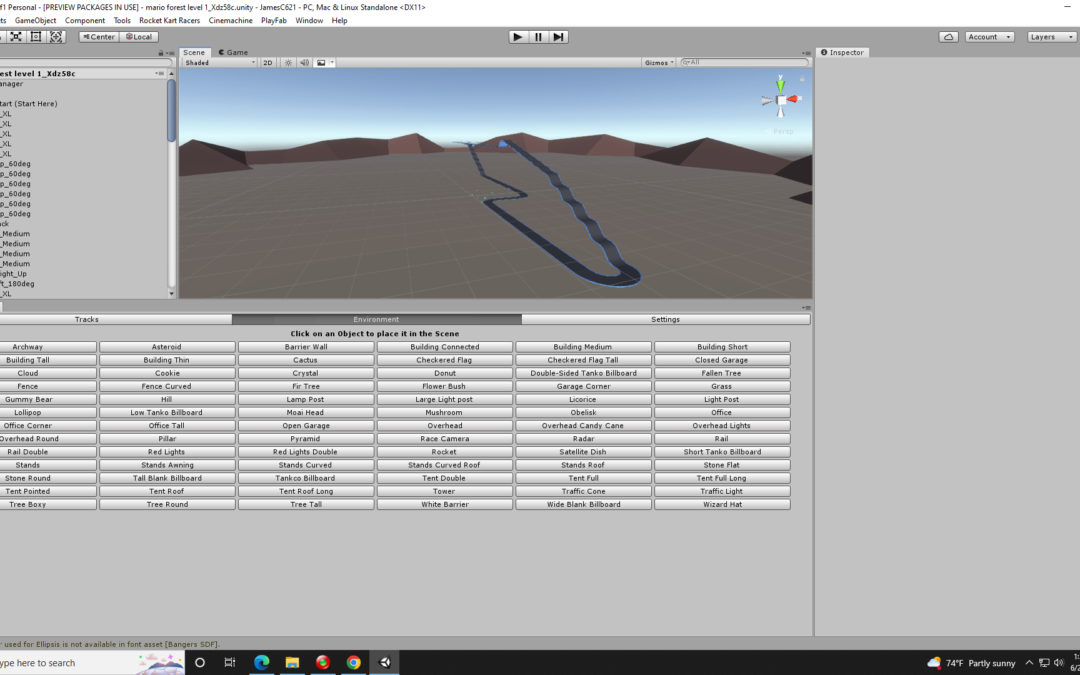Toggle 2D scene view mode
This screenshot has width=1080, height=675.
(268, 63)
